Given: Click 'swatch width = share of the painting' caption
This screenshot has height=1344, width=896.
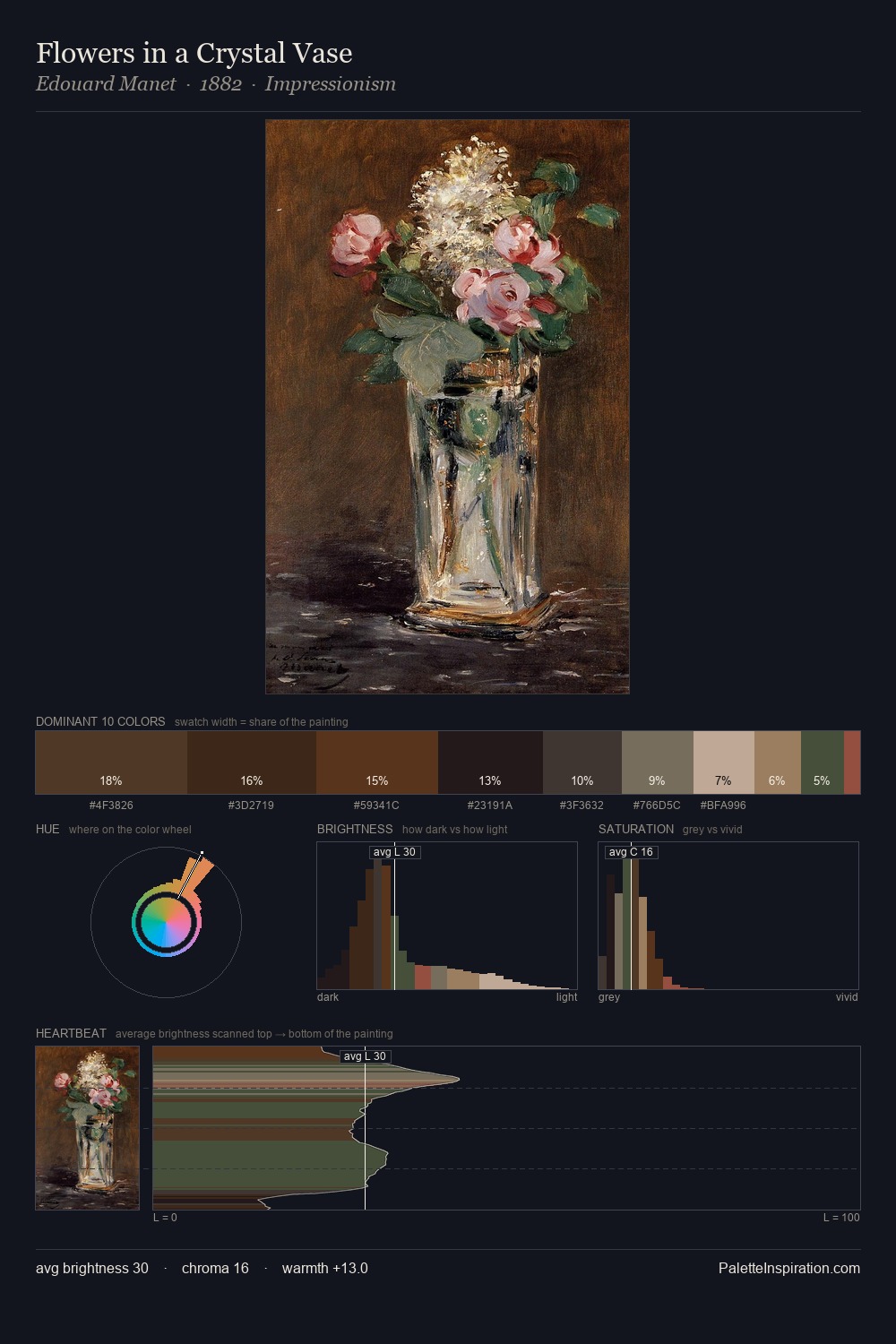Looking at the screenshot, I should coord(262,722).
